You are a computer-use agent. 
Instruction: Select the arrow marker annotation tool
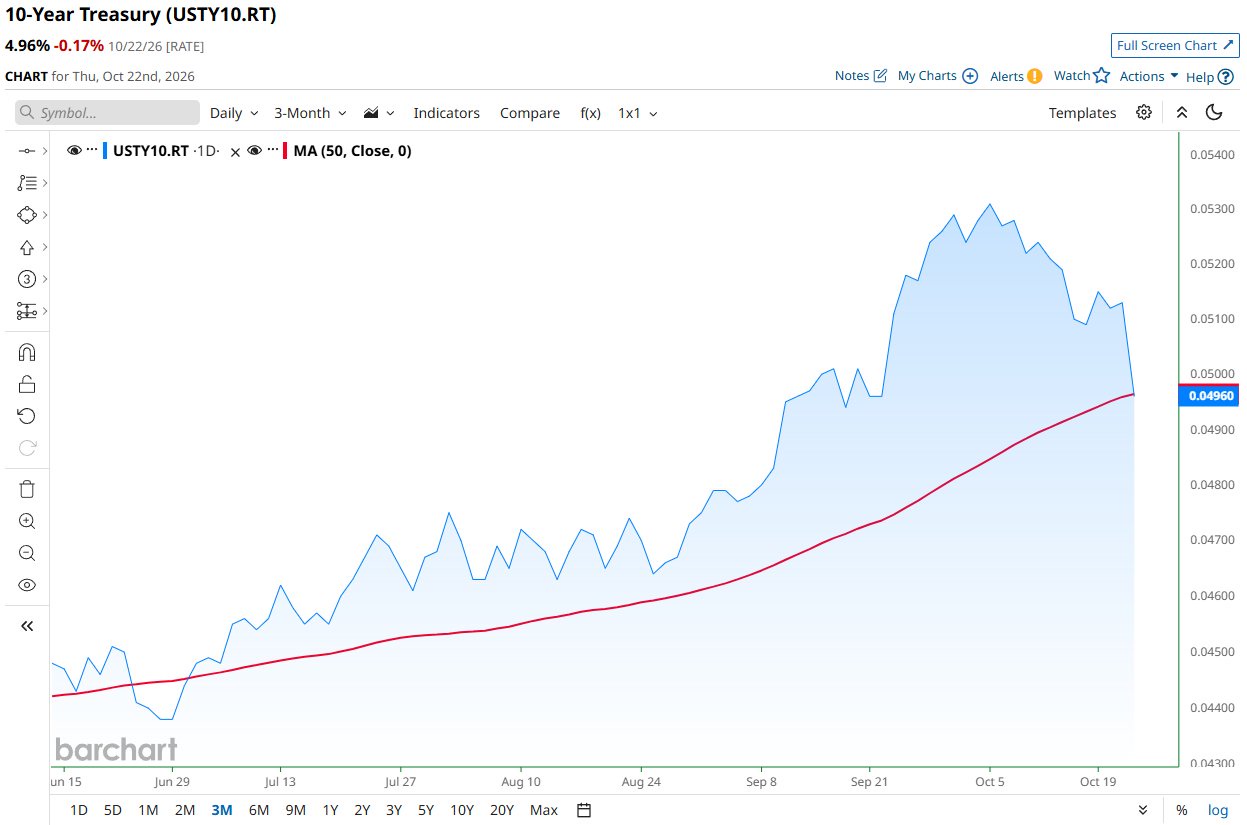tap(27, 247)
